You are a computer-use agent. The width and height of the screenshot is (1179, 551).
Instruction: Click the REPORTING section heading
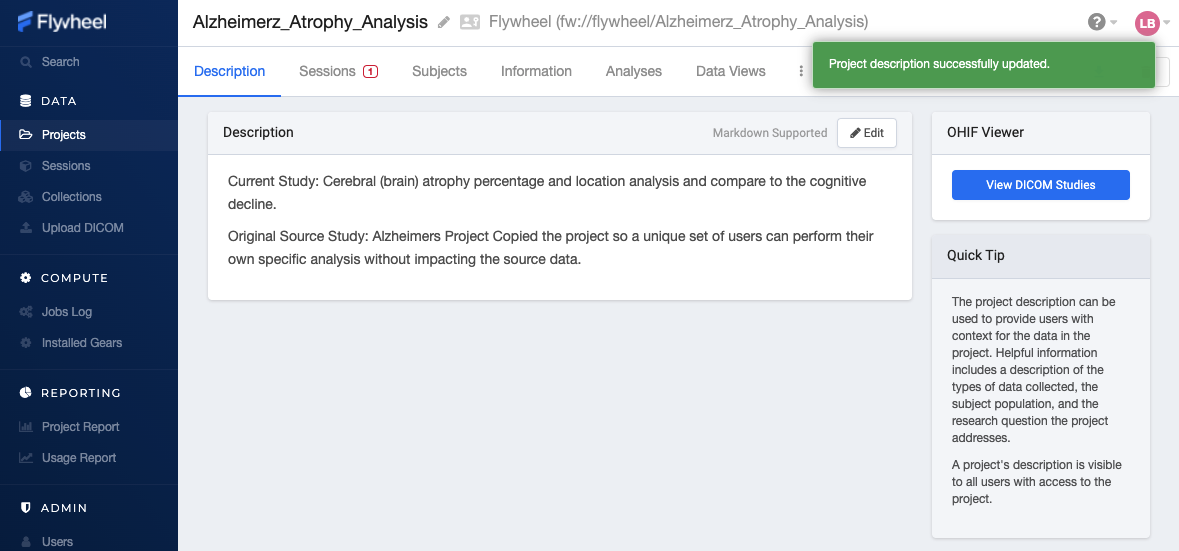point(80,392)
